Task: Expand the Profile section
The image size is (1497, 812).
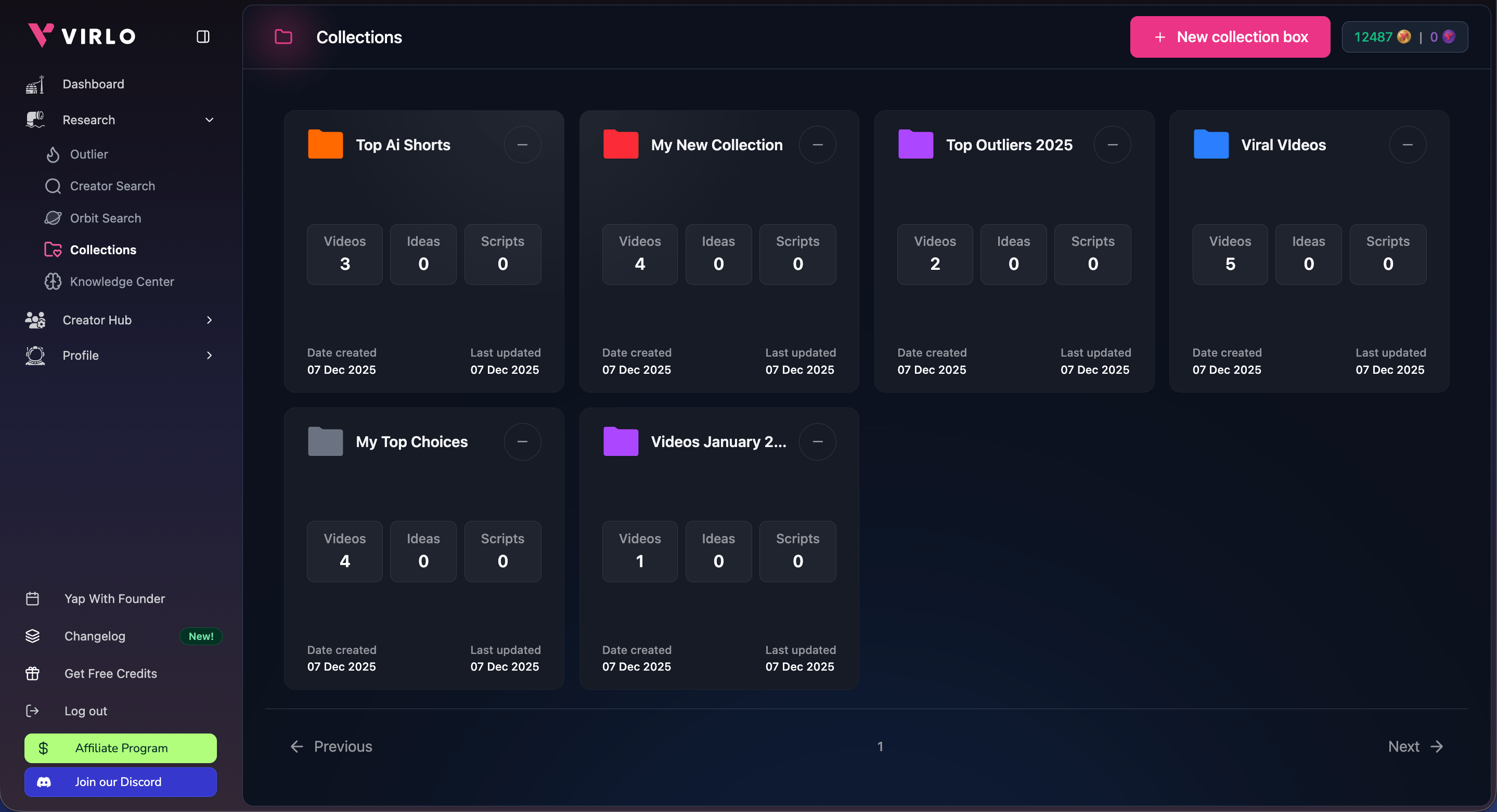Action: click(x=209, y=356)
